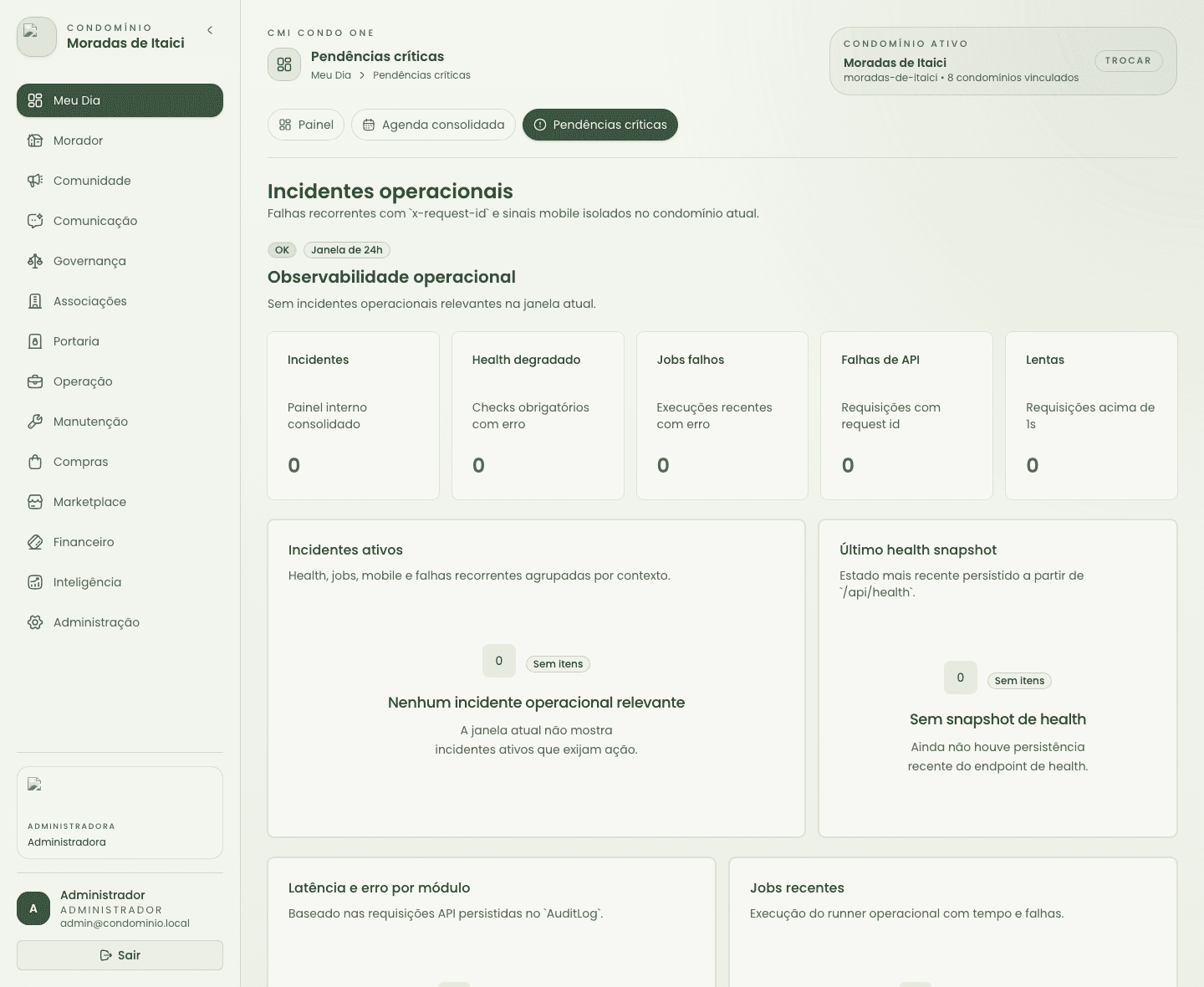The image size is (1204, 987).
Task: Click the Governança scales icon
Action: click(x=35, y=261)
